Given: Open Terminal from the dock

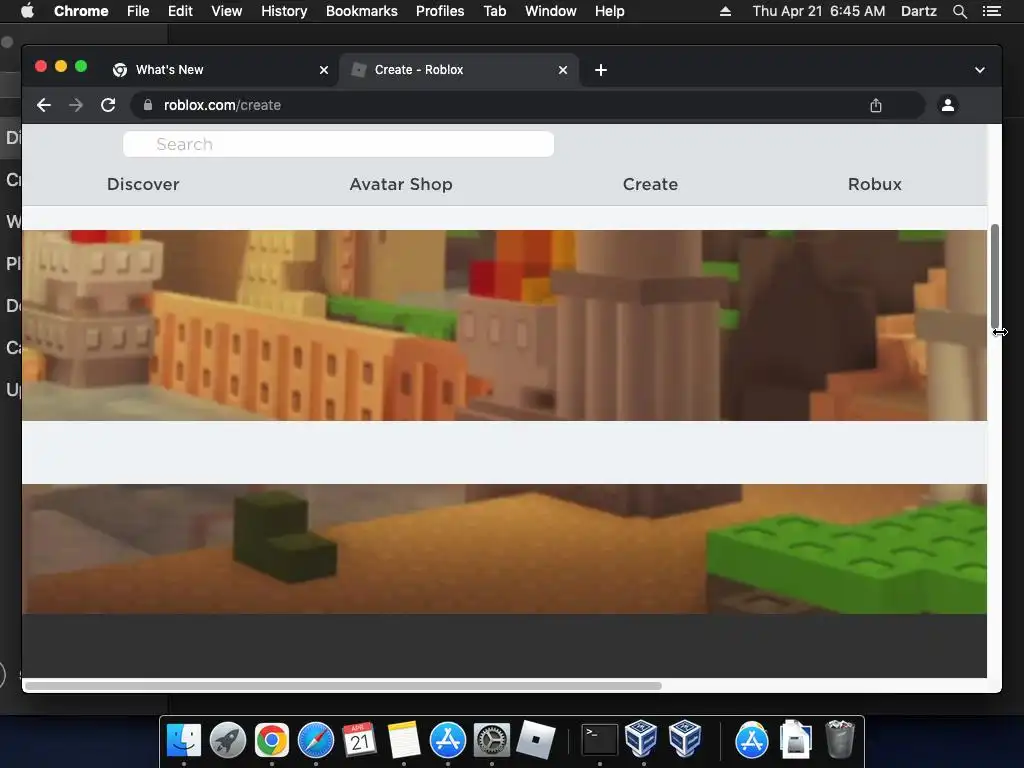Looking at the screenshot, I should [x=600, y=740].
